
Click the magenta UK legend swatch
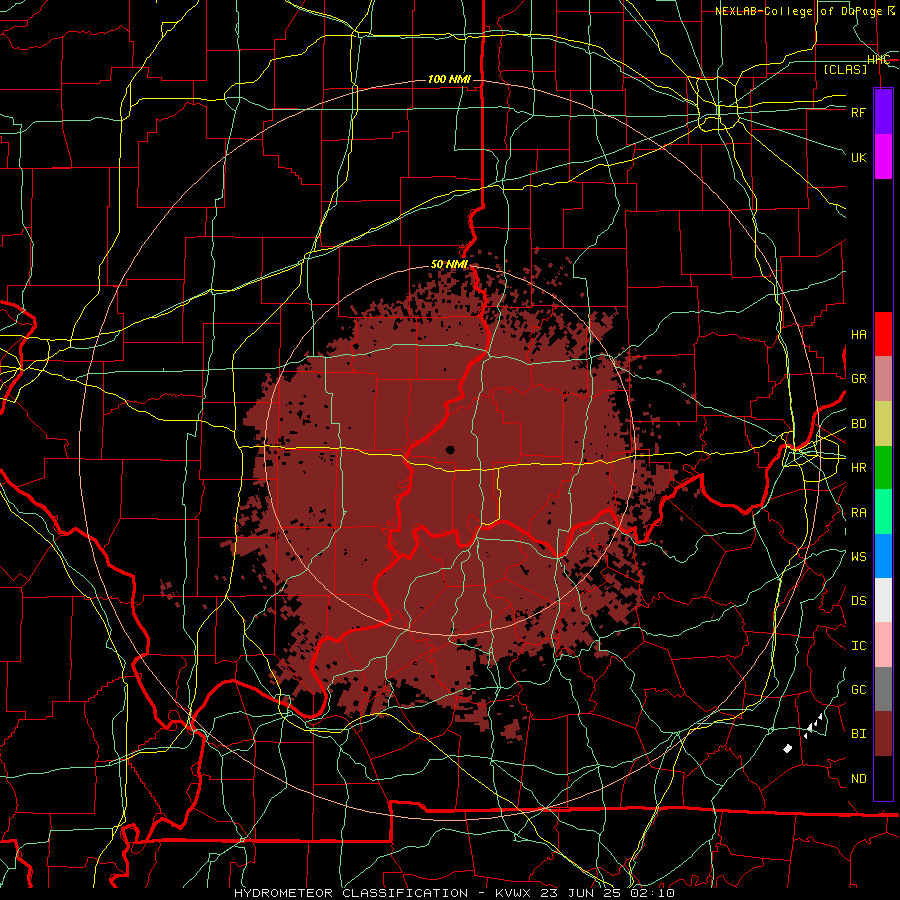[x=883, y=157]
